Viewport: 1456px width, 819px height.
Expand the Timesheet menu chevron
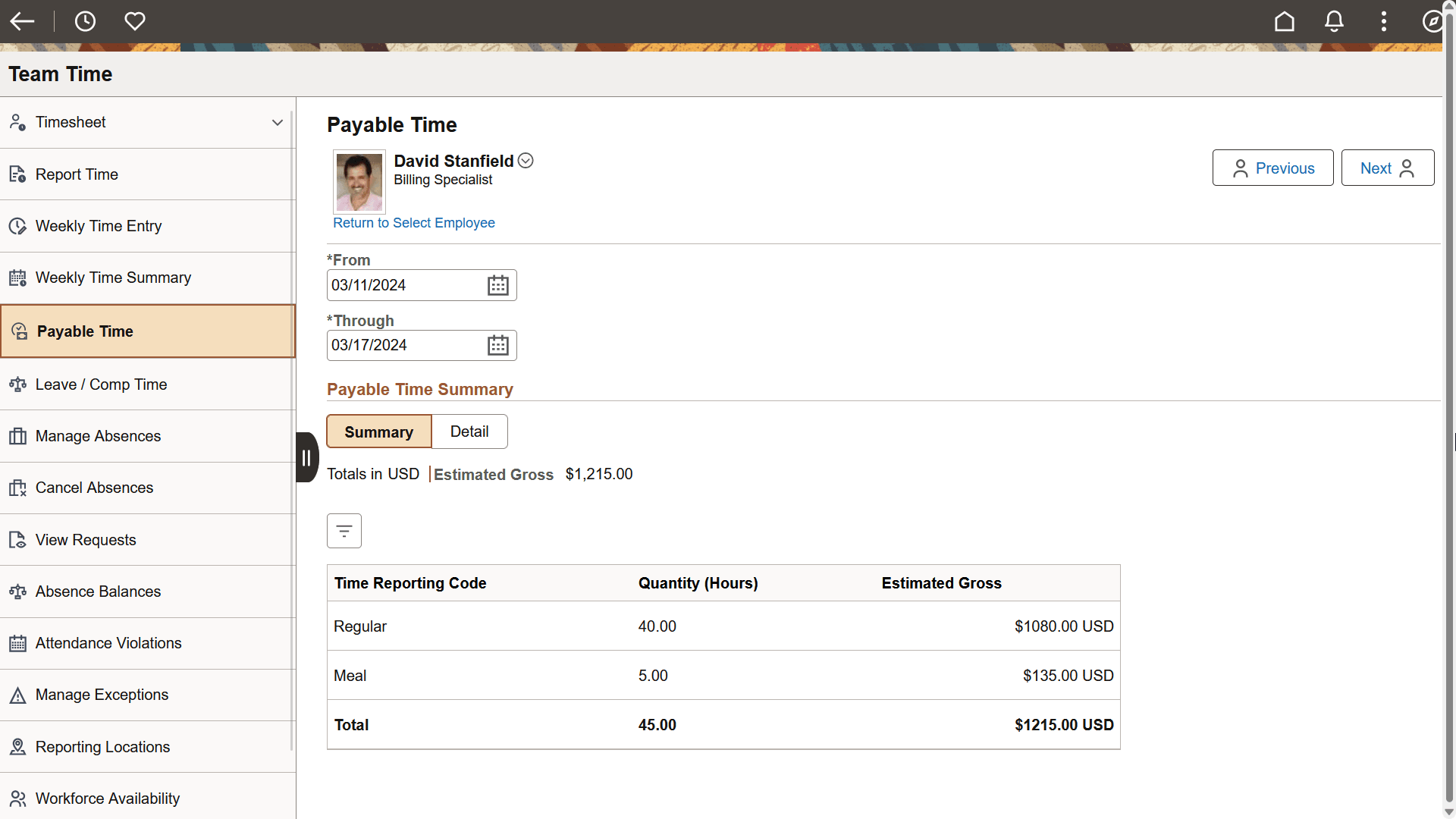tap(278, 122)
